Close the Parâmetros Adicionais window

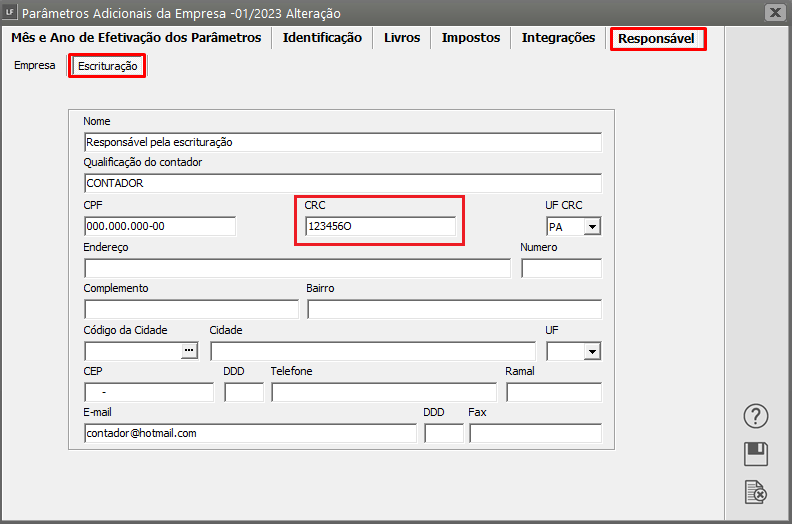pos(774,13)
